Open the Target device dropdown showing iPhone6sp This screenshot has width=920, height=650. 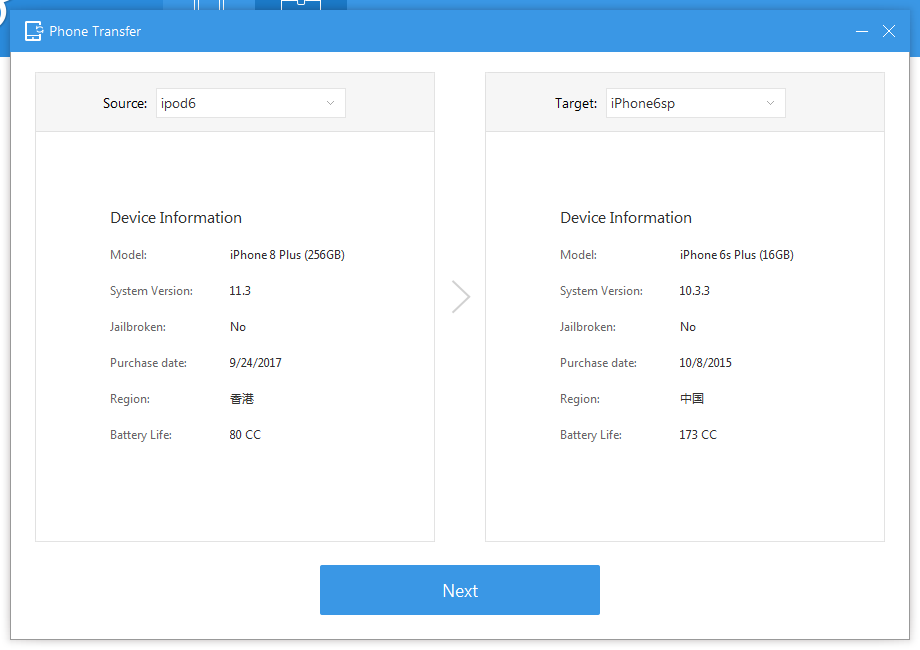695,103
